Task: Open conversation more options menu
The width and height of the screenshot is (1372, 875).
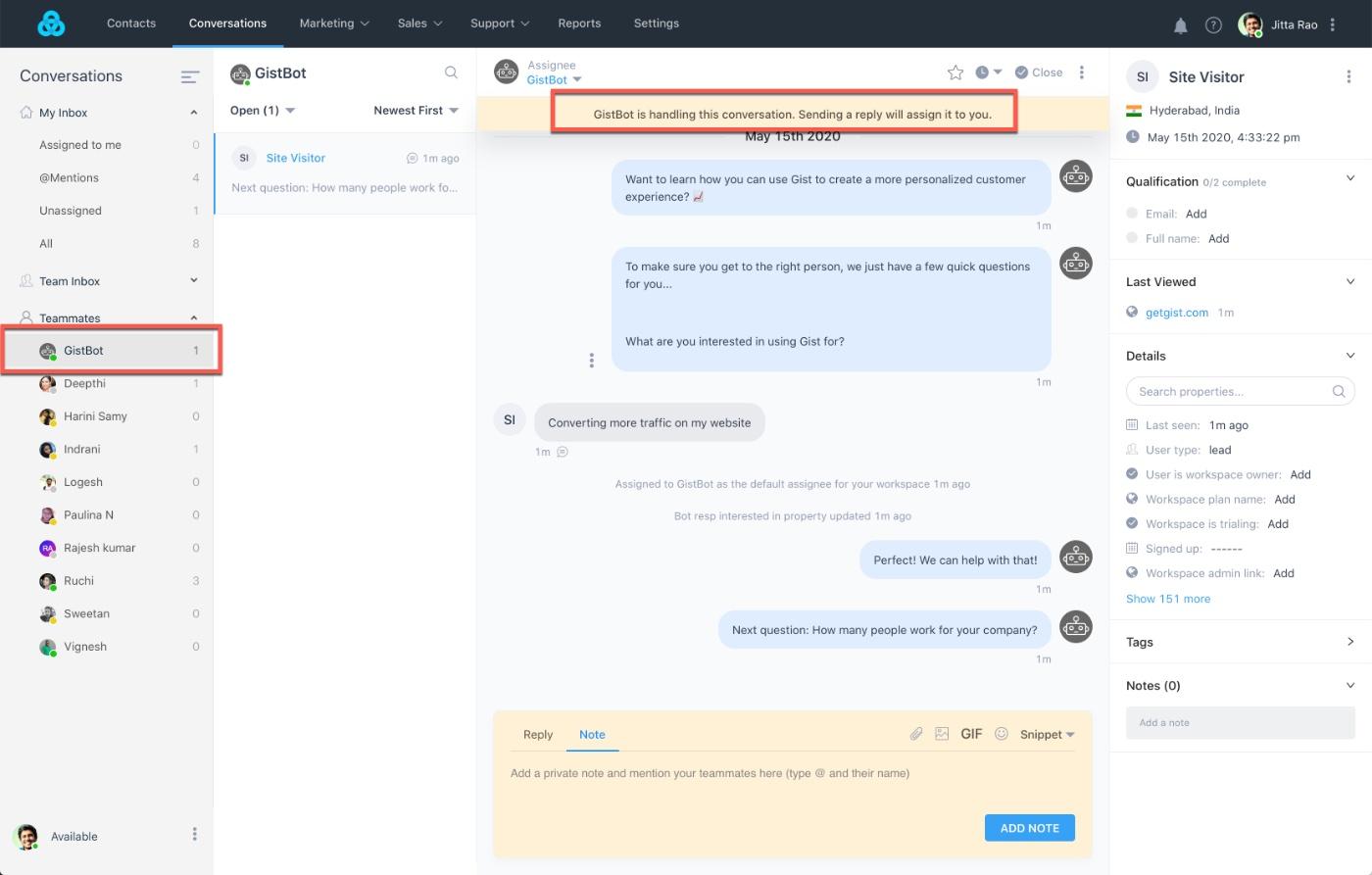Action: tap(1082, 73)
